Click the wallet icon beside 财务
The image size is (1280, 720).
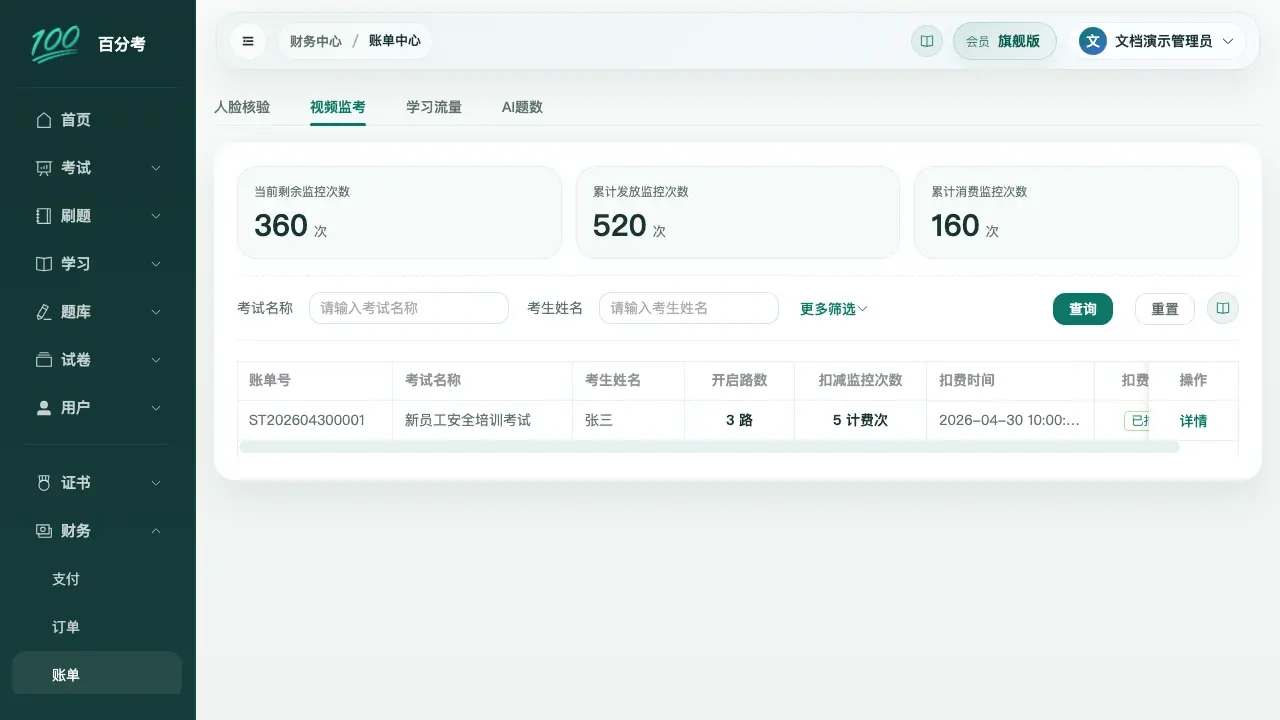click(x=43, y=531)
